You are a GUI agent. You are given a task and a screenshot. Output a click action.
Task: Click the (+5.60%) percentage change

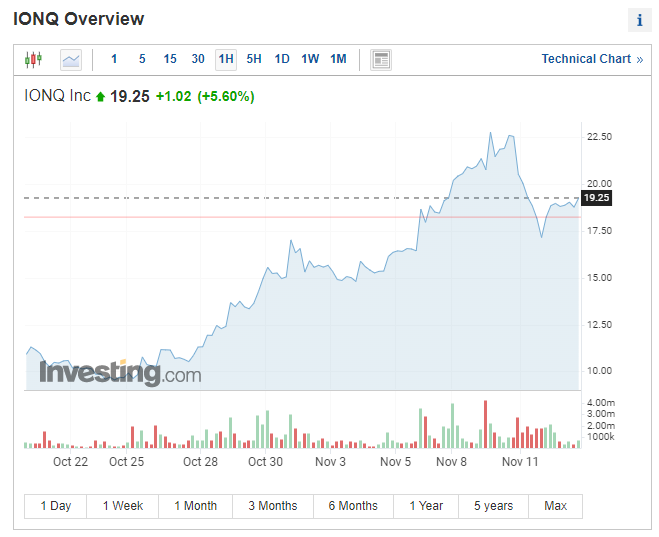point(226,96)
